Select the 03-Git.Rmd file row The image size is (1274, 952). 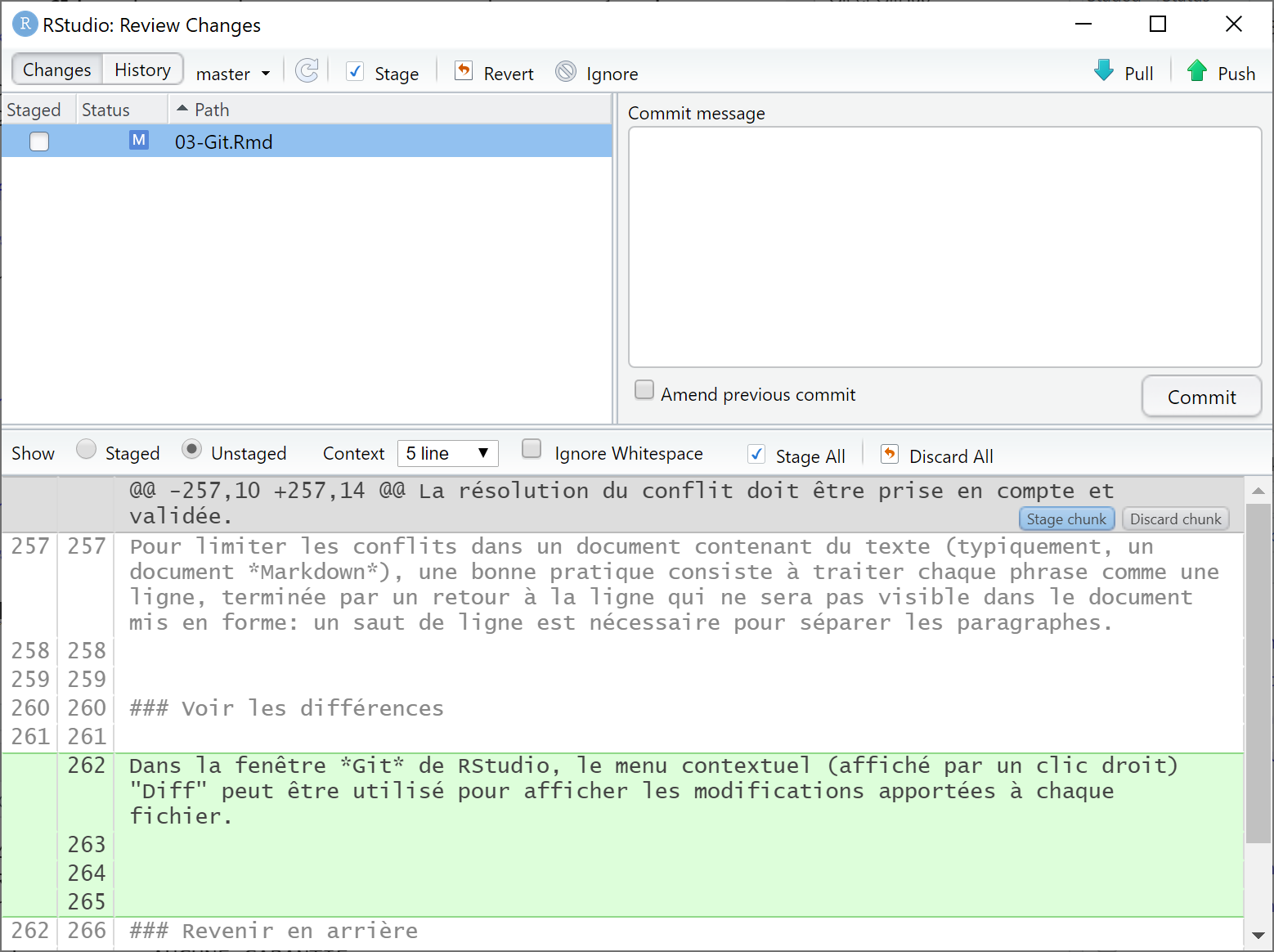coord(307,141)
